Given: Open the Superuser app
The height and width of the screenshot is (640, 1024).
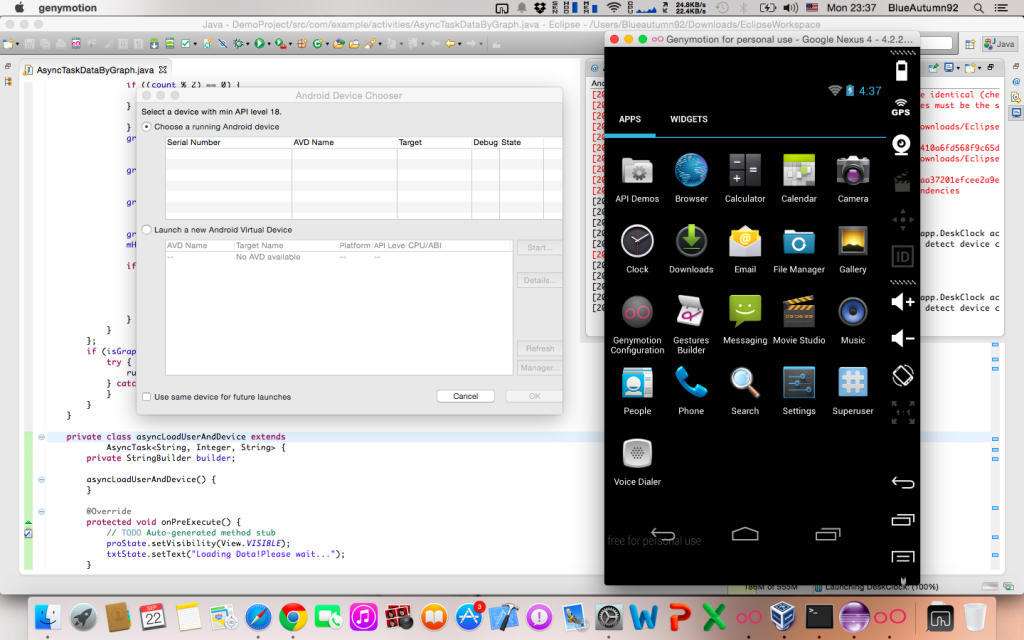Looking at the screenshot, I should pos(852,385).
